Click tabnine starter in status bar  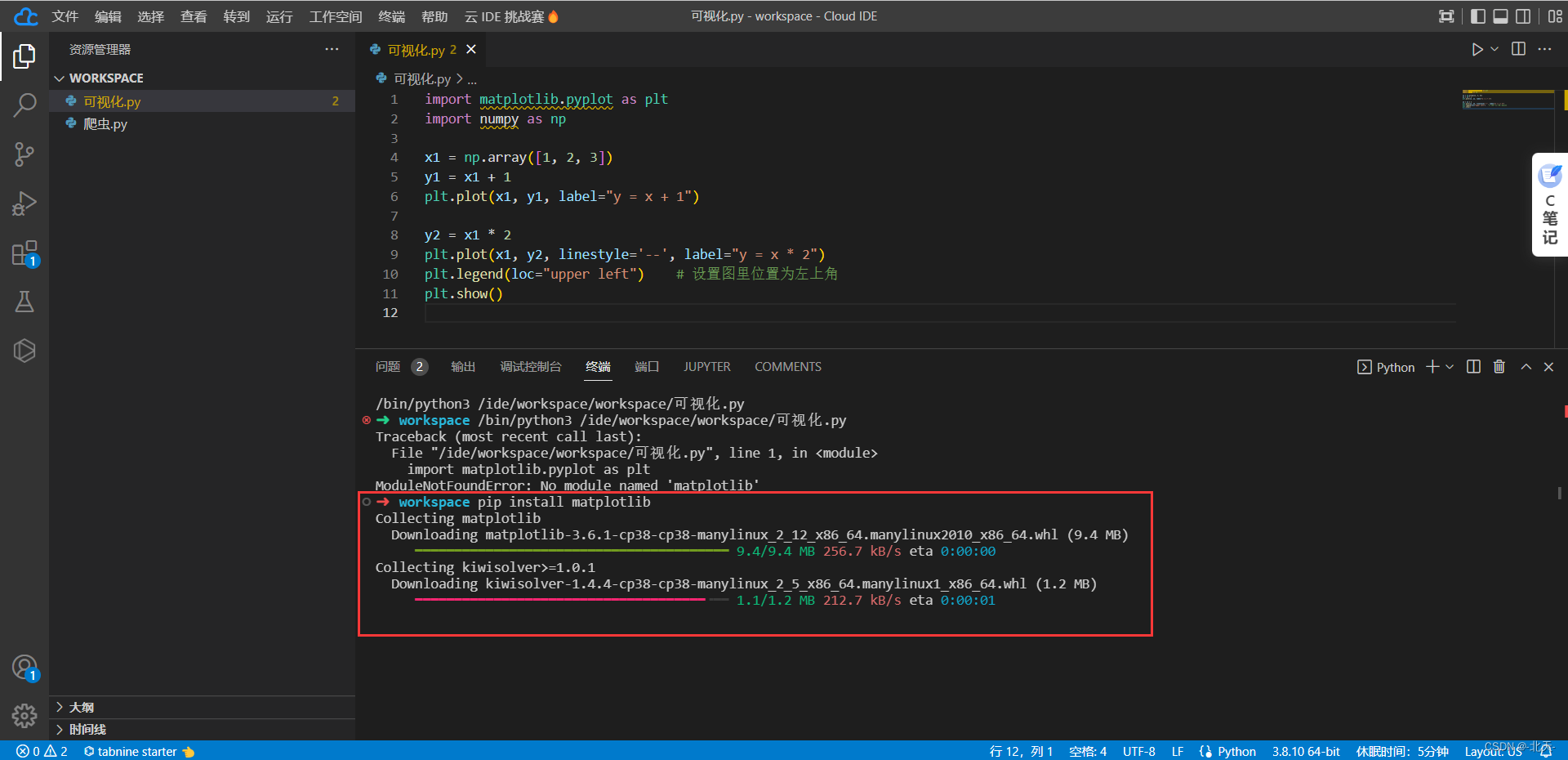tap(139, 751)
